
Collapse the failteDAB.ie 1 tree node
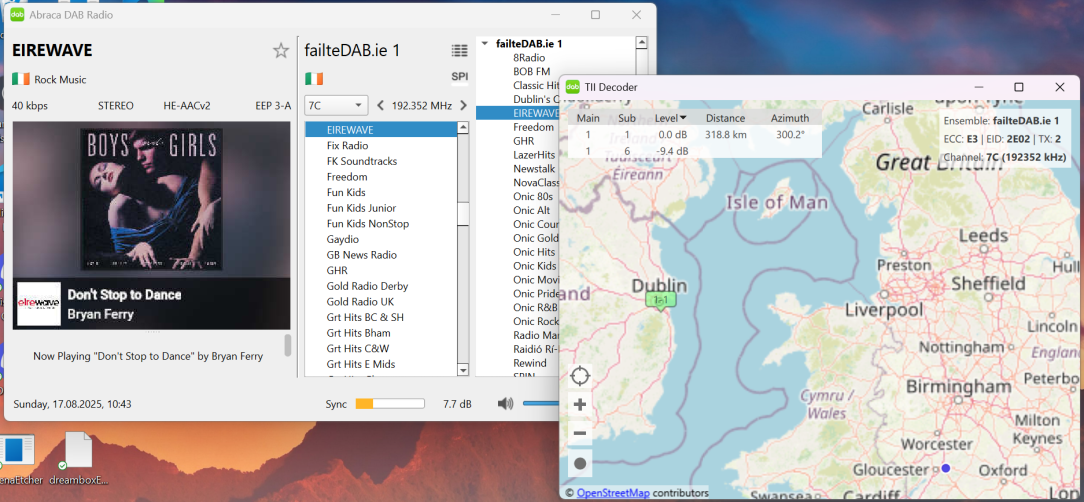[x=485, y=44]
